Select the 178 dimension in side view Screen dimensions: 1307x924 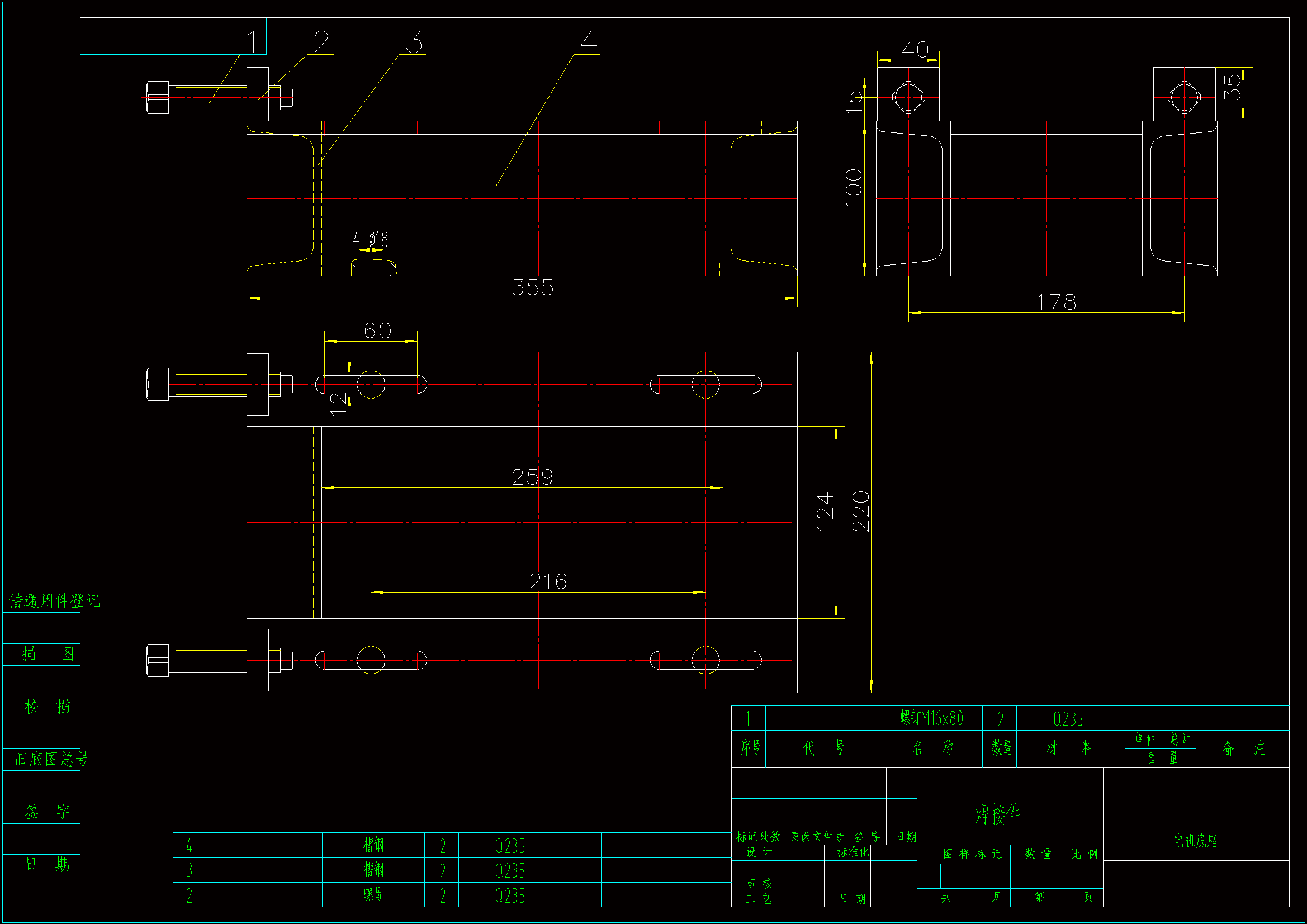point(1056,302)
